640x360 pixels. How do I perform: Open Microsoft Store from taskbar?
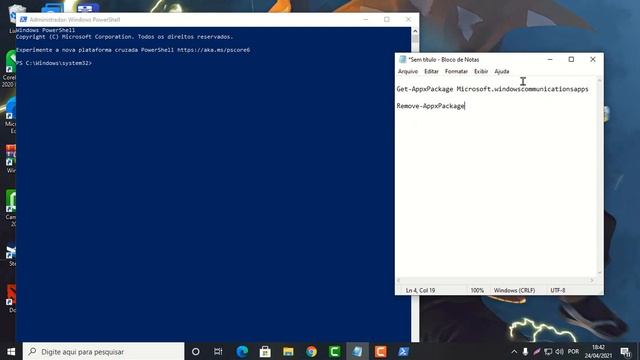[265, 351]
